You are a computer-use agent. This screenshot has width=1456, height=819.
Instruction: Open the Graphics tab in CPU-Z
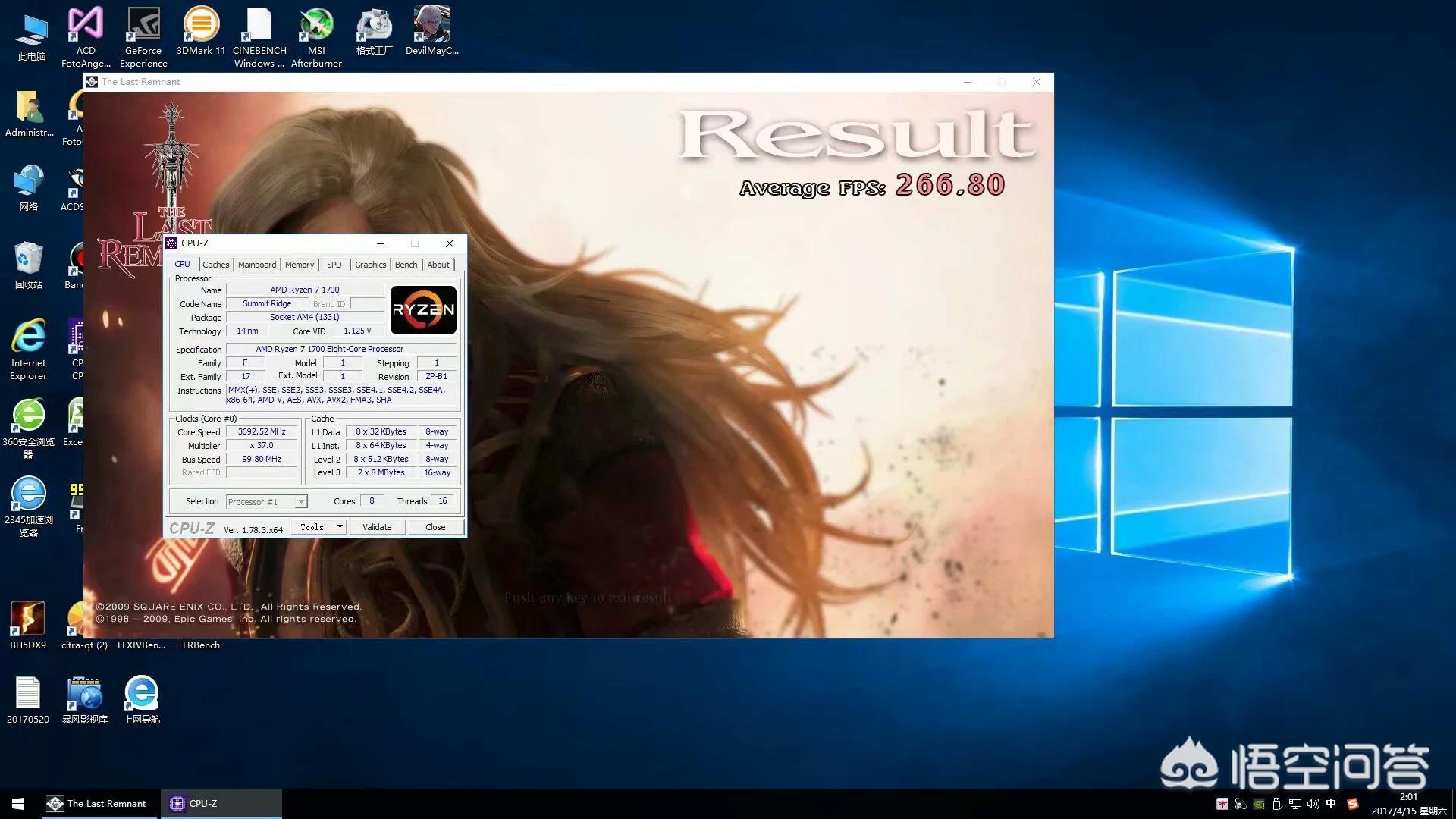(370, 265)
